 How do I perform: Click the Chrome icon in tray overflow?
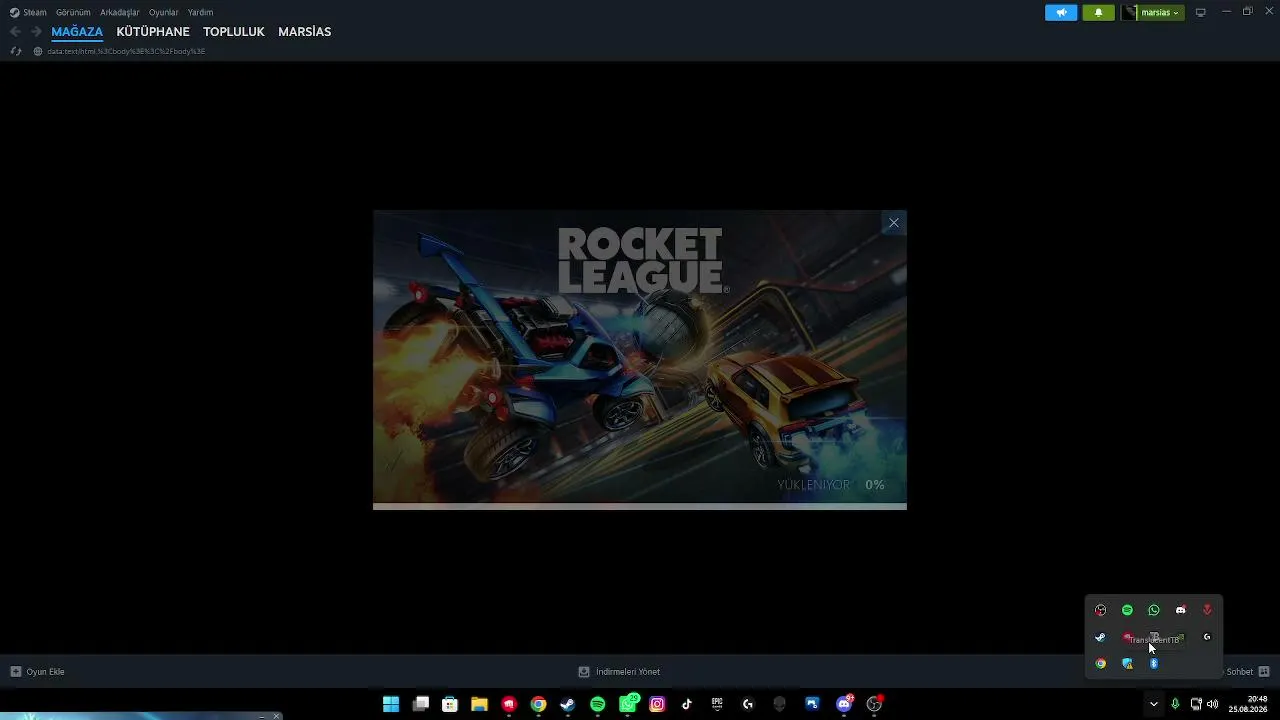coord(1101,663)
